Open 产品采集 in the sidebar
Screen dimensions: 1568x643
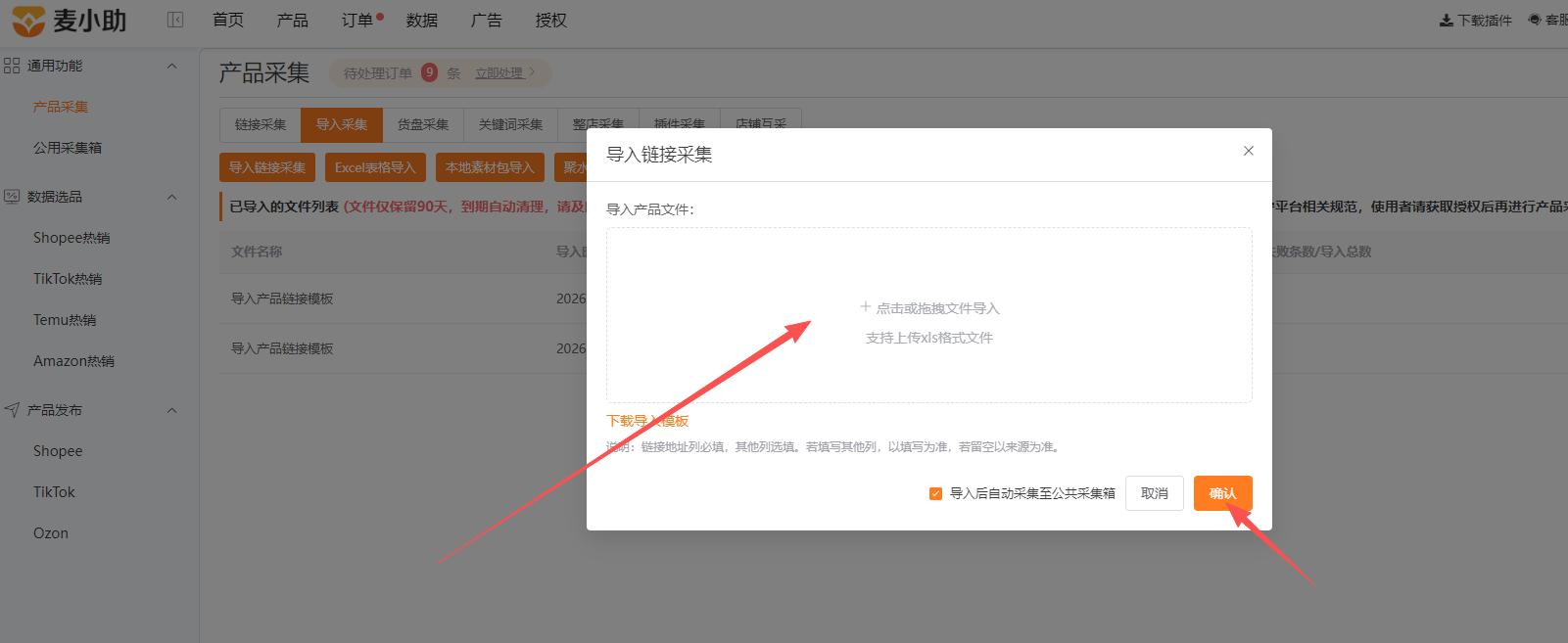(x=61, y=107)
